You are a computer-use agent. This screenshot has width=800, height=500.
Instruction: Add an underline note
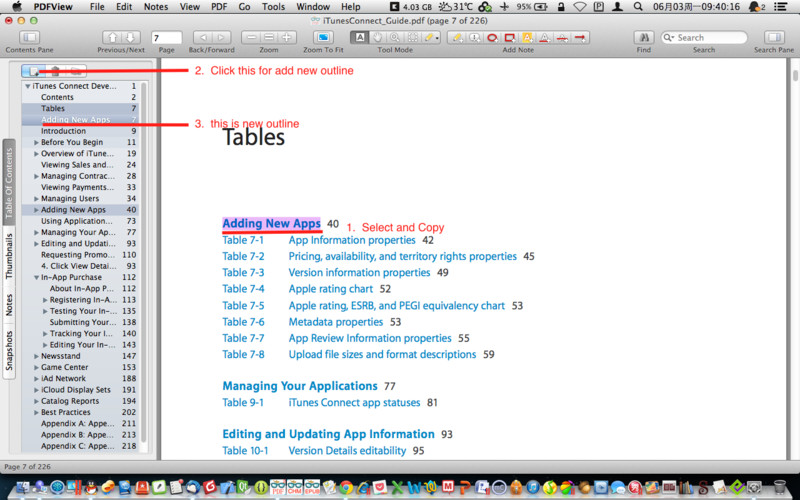[x=544, y=37]
